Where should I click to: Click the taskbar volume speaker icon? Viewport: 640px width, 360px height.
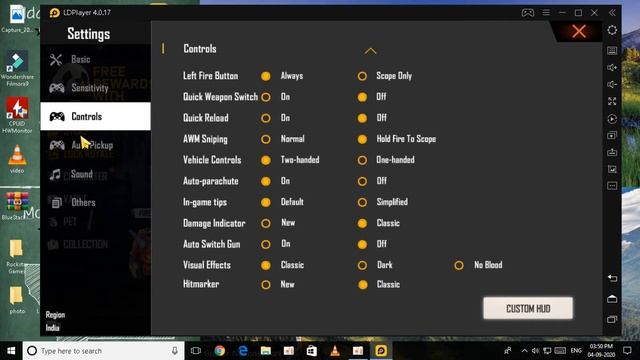pyautogui.click(x=536, y=351)
